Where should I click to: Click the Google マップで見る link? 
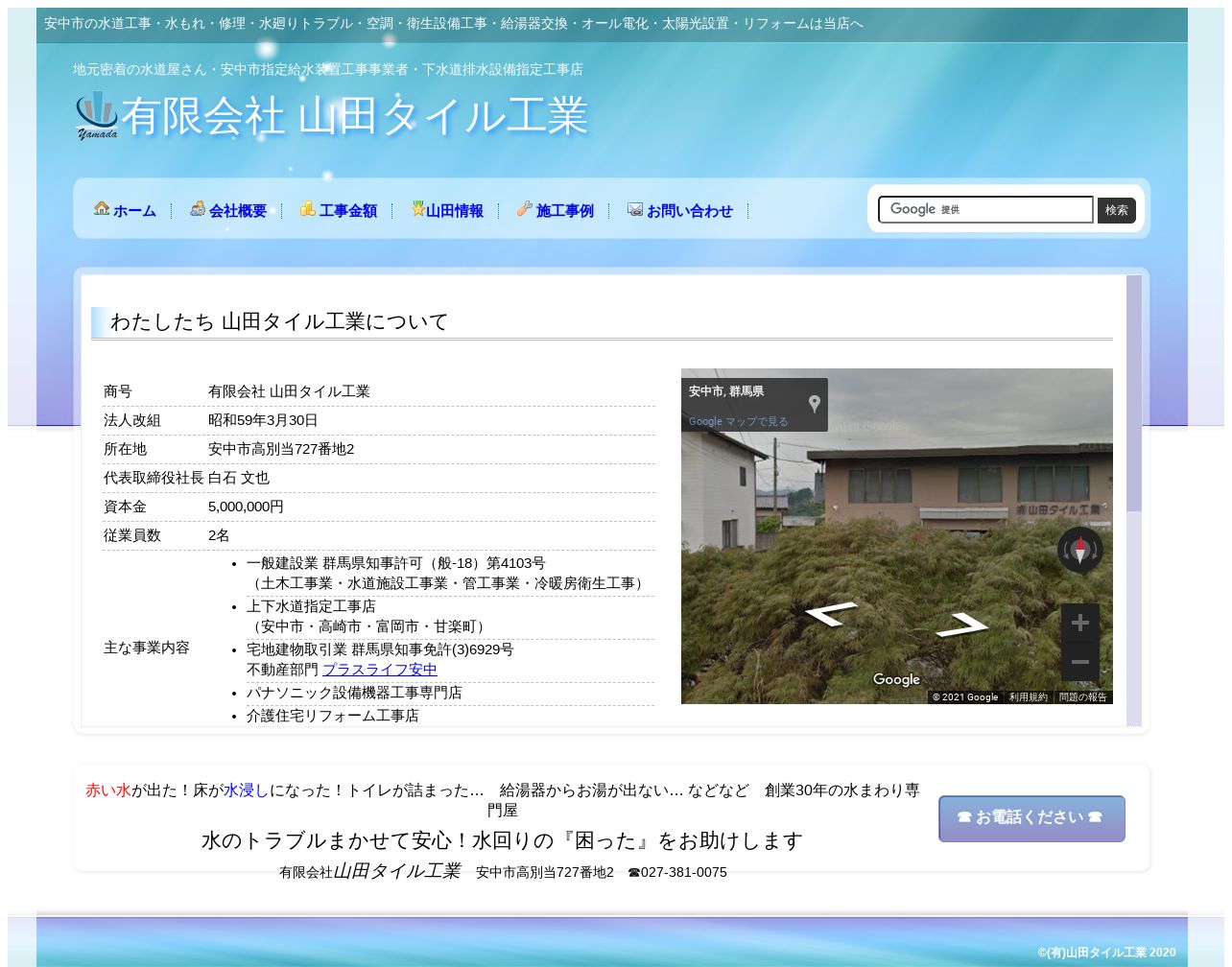click(739, 421)
